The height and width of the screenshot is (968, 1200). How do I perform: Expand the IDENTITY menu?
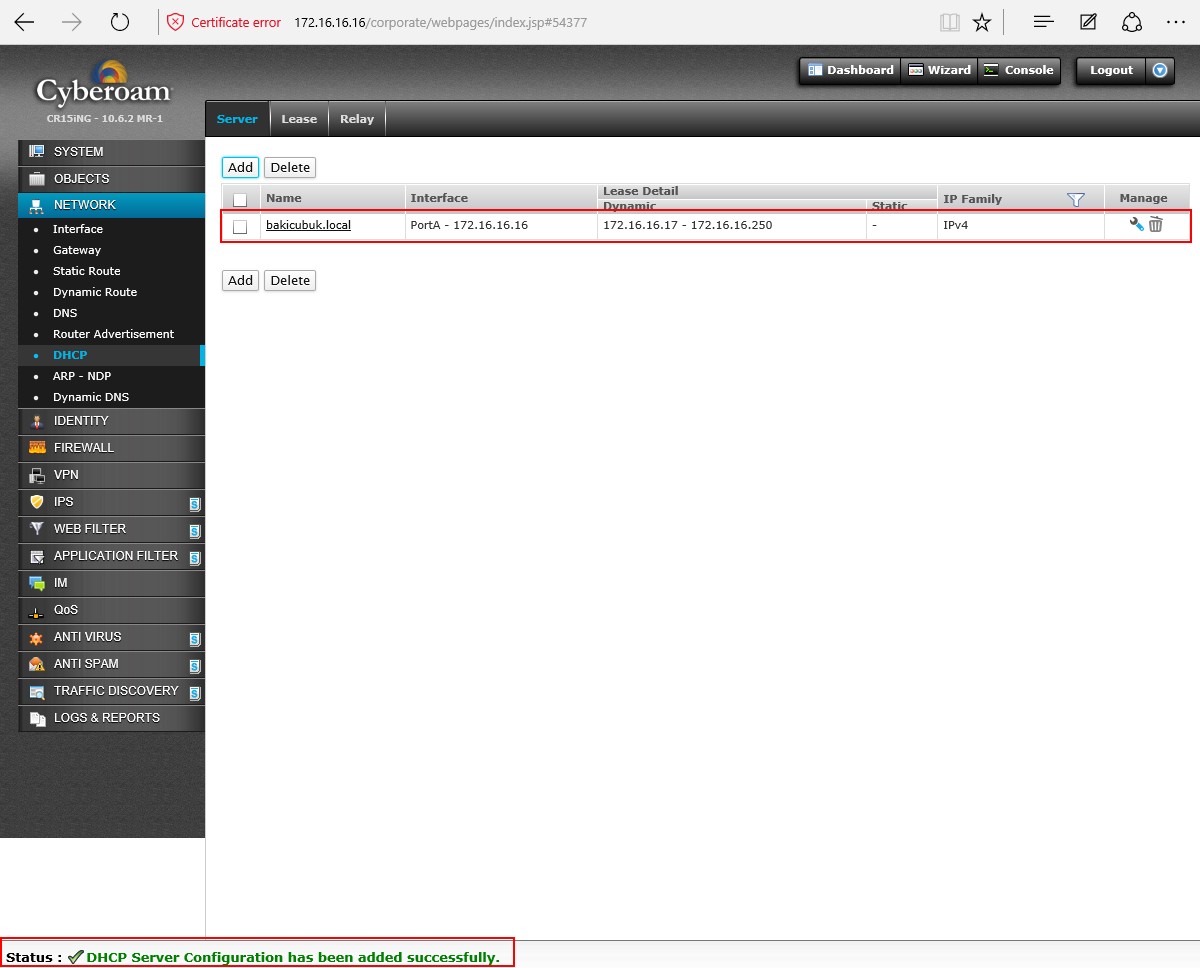[x=111, y=421]
